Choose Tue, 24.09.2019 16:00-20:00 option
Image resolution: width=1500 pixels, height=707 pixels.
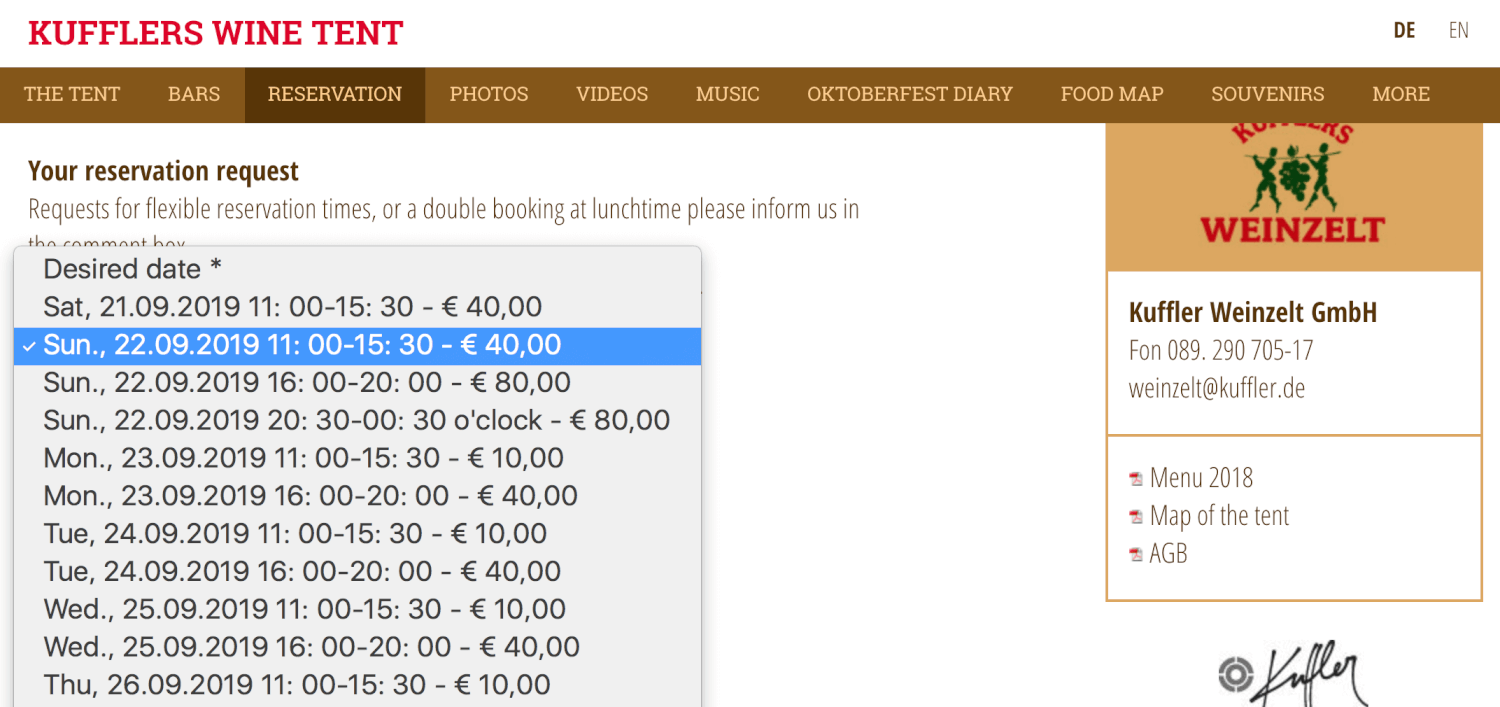pyautogui.click(x=357, y=572)
